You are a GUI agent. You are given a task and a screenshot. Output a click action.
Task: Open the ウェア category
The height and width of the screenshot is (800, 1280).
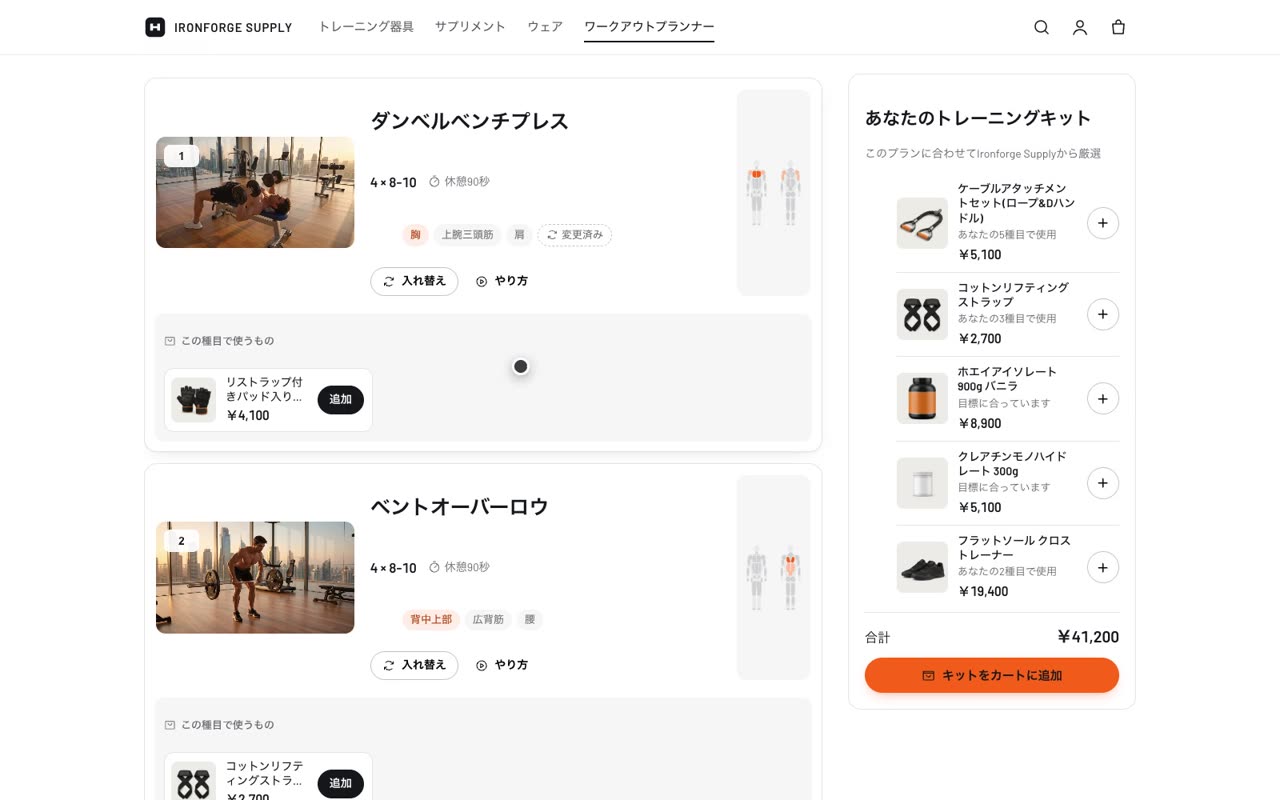(x=545, y=27)
